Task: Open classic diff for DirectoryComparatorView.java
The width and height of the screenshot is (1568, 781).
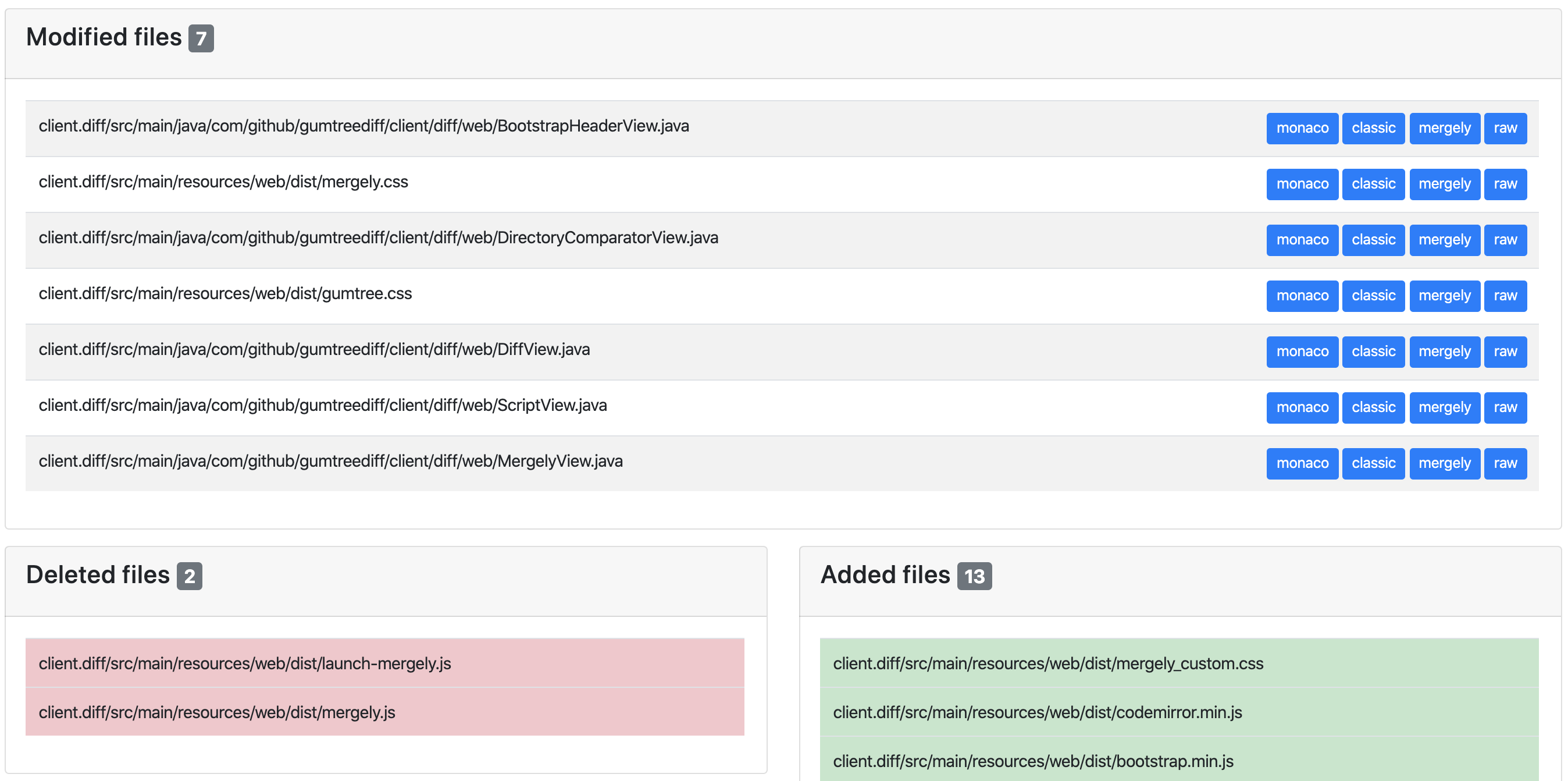Action: pyautogui.click(x=1373, y=240)
